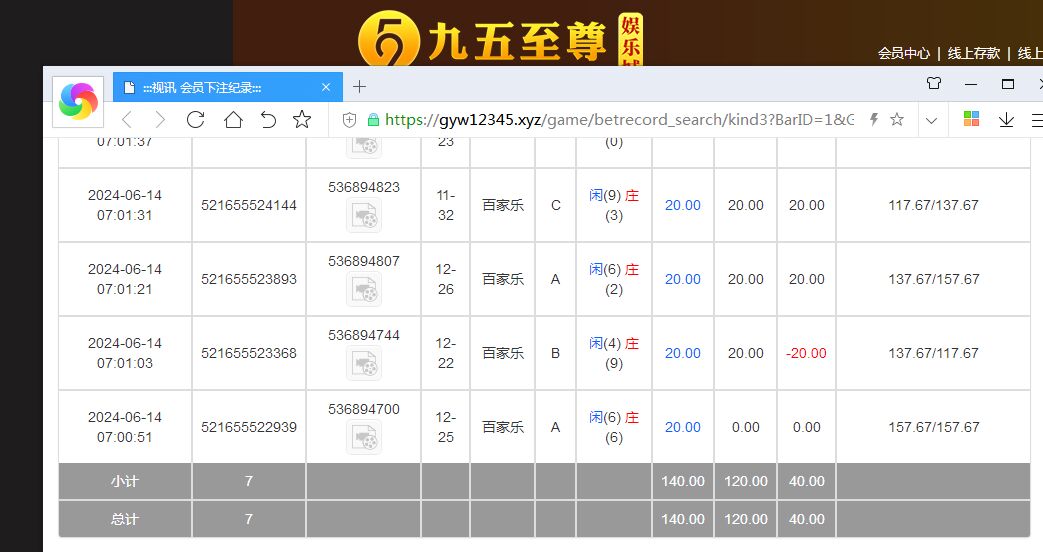Screen dimensions: 1043x552
Task: Go to browser home page icon
Action: (233, 120)
